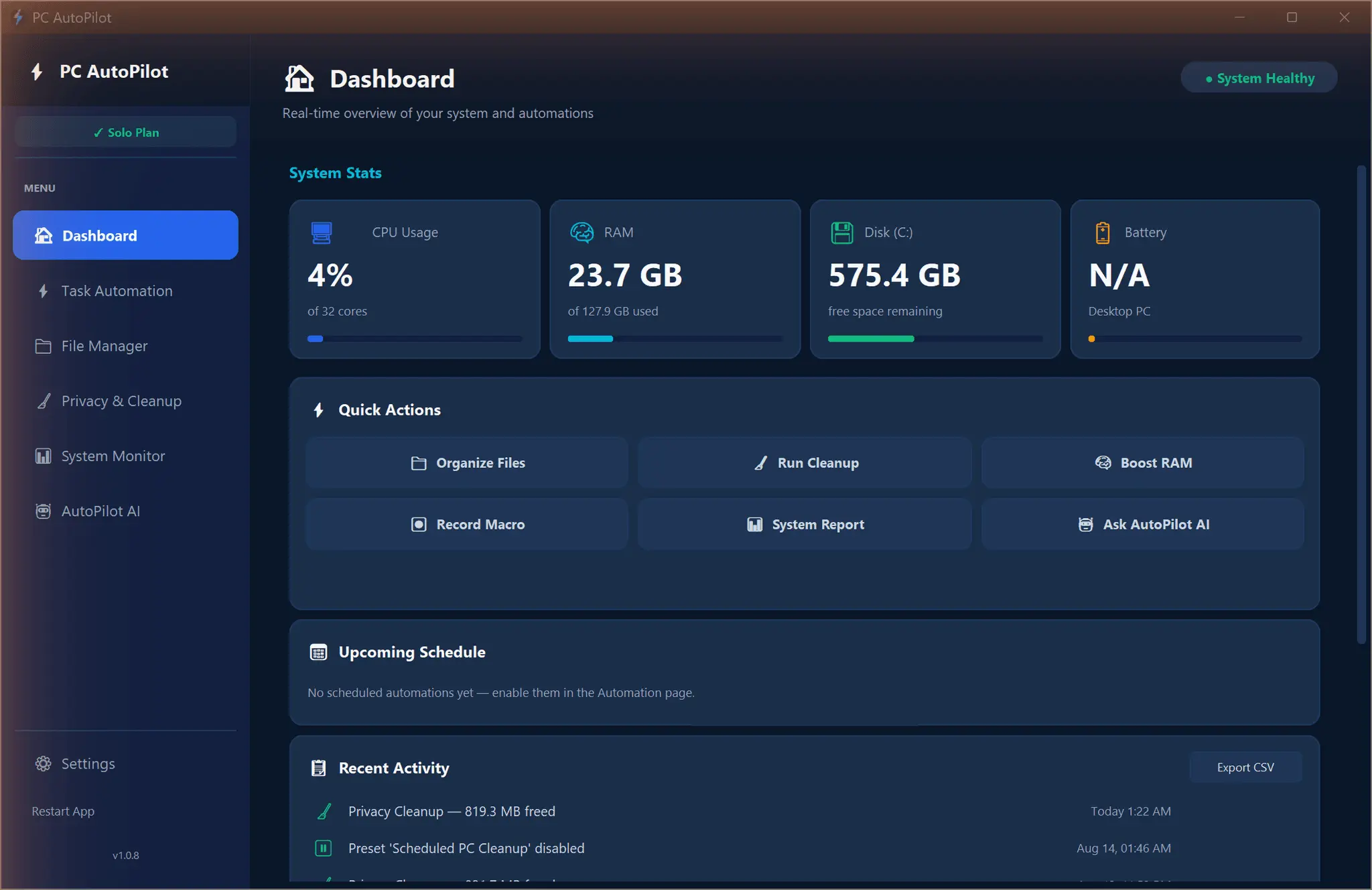Click the Privacy & Cleanup broom icon in the sidebar
Screen dimensions: 1372x890
pyautogui.click(x=44, y=401)
